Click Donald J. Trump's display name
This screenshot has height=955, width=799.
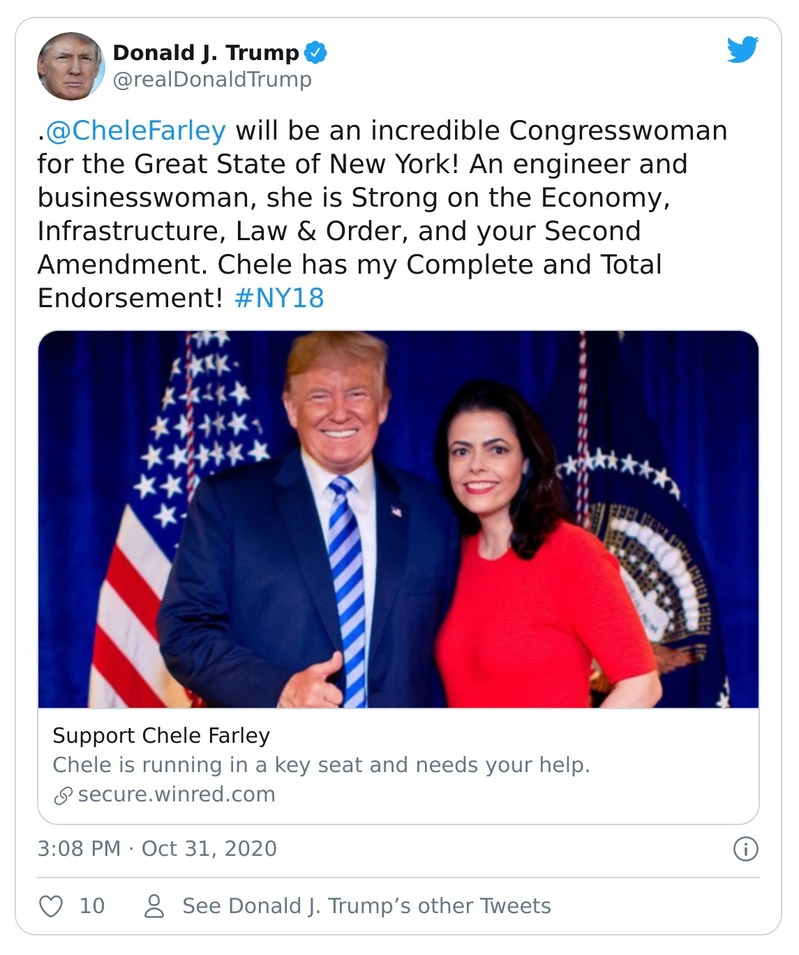click(207, 55)
